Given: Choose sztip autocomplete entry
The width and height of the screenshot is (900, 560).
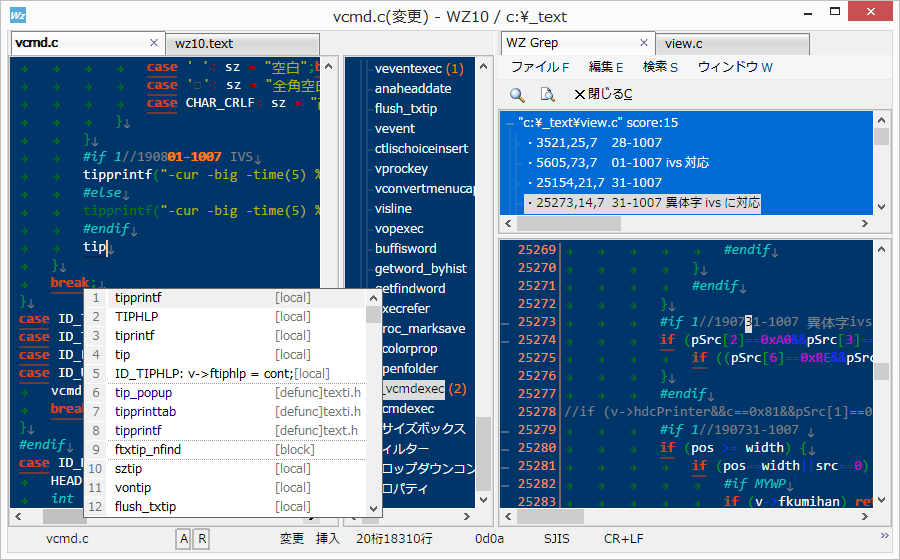Looking at the screenshot, I should (x=225, y=468).
